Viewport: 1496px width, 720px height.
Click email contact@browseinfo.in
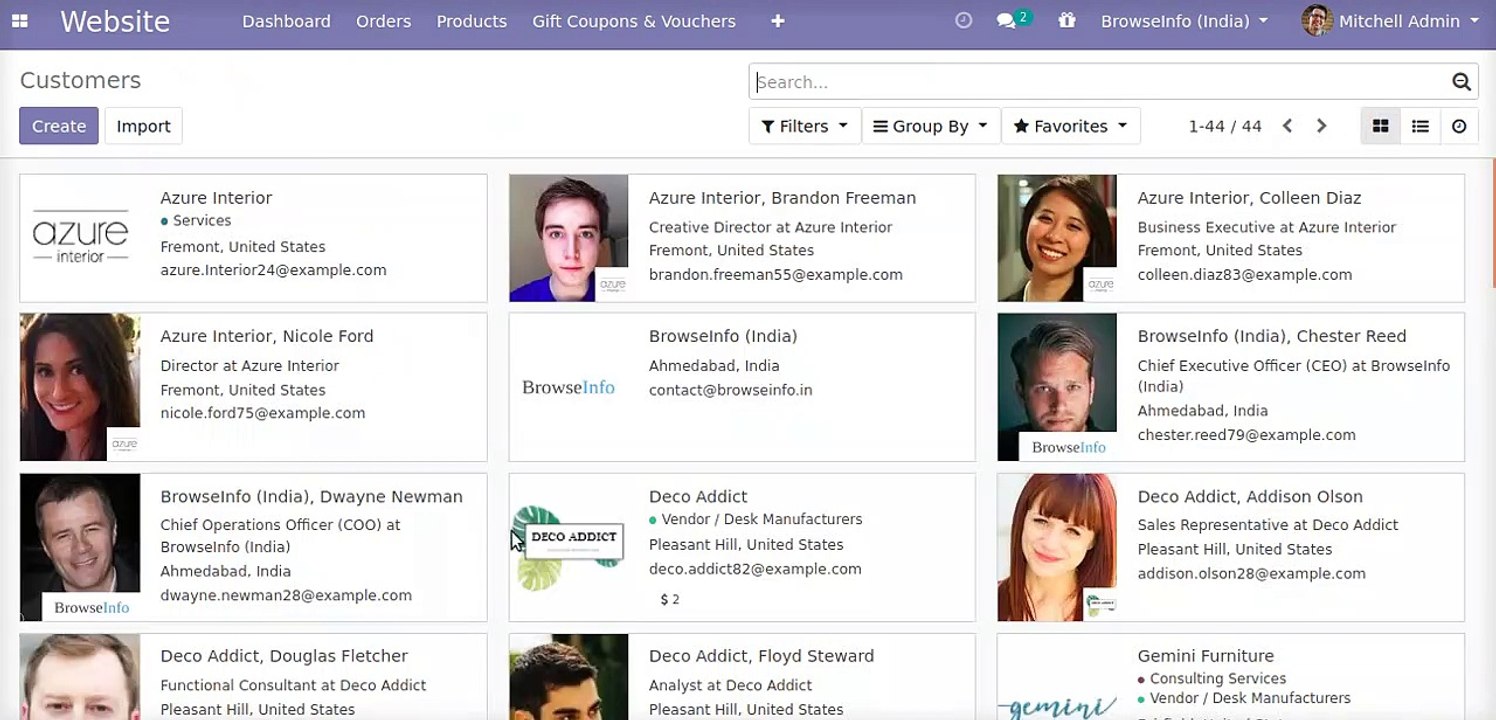pos(730,390)
